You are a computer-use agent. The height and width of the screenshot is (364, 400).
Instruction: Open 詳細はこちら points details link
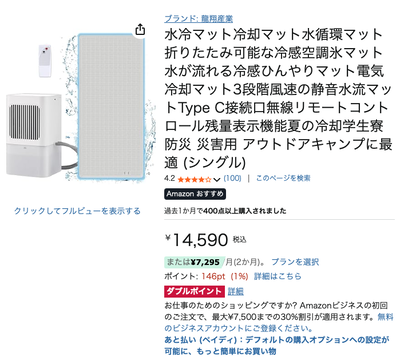(x=278, y=276)
